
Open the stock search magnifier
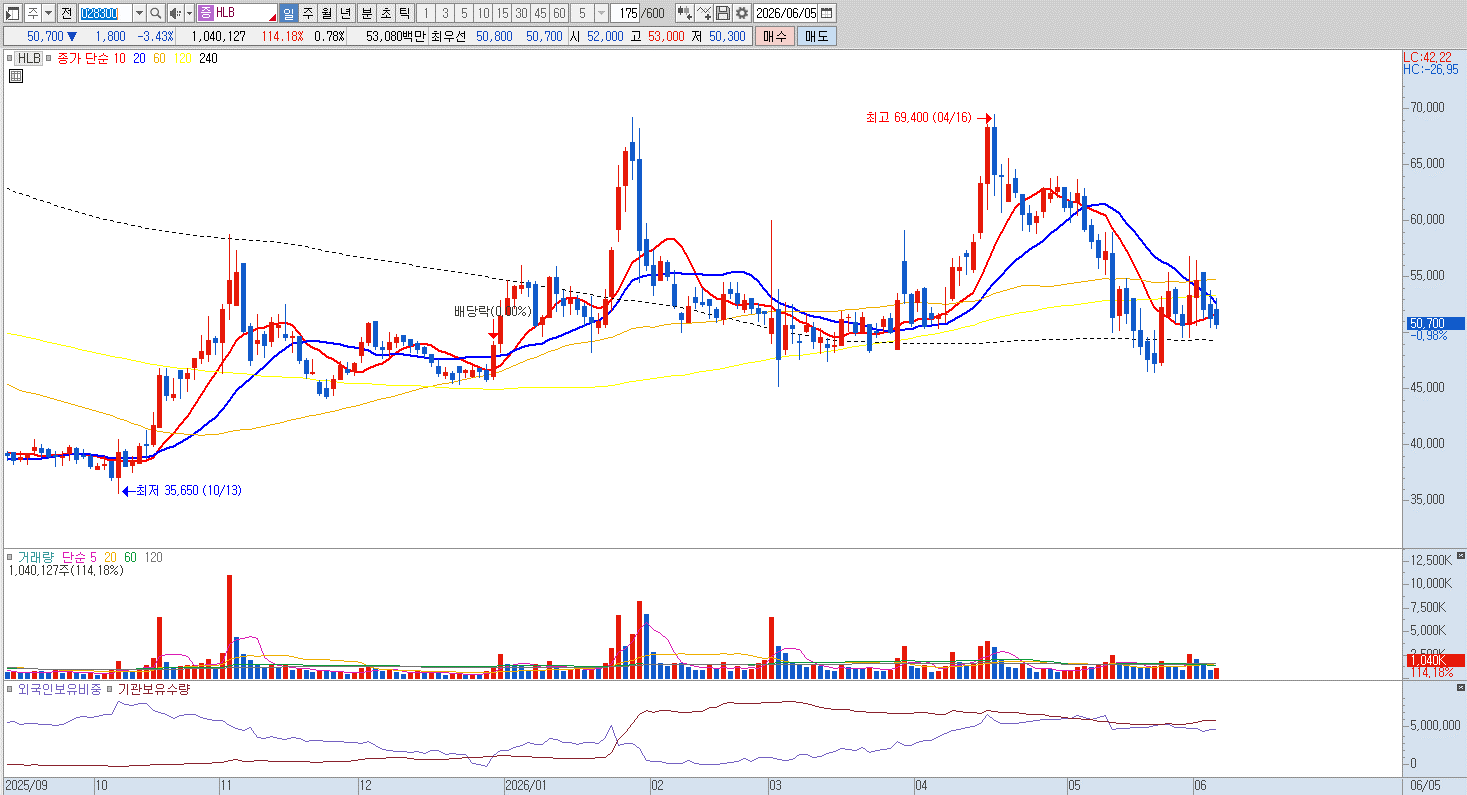point(156,13)
